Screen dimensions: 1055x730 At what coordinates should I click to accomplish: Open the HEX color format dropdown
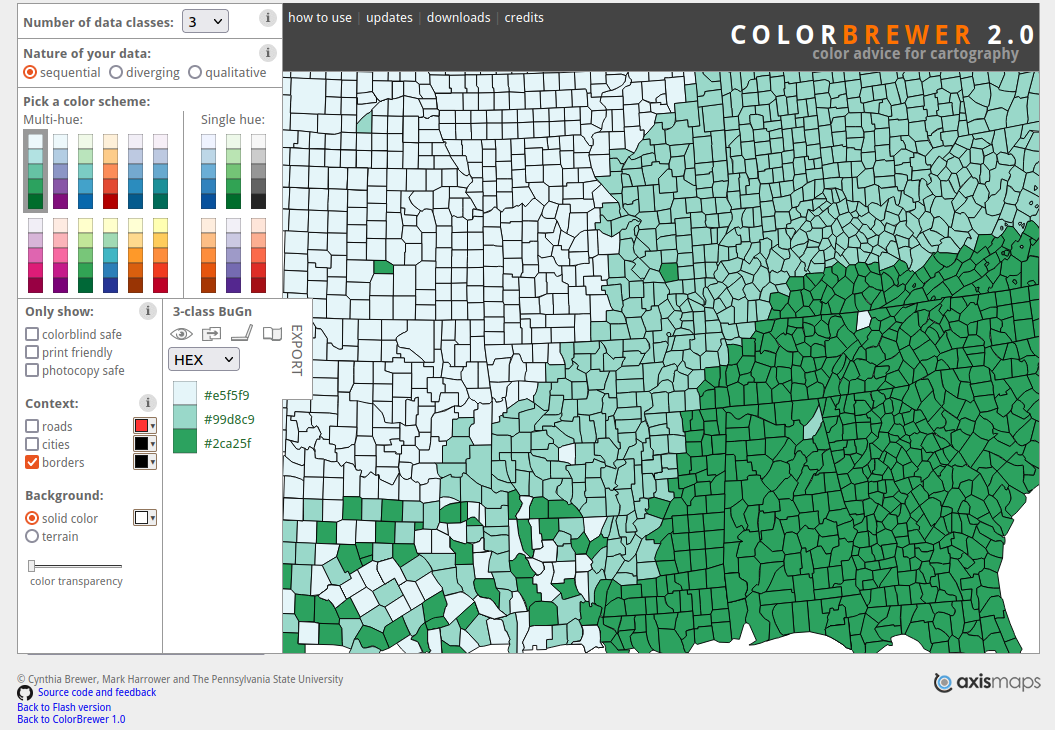click(204, 359)
